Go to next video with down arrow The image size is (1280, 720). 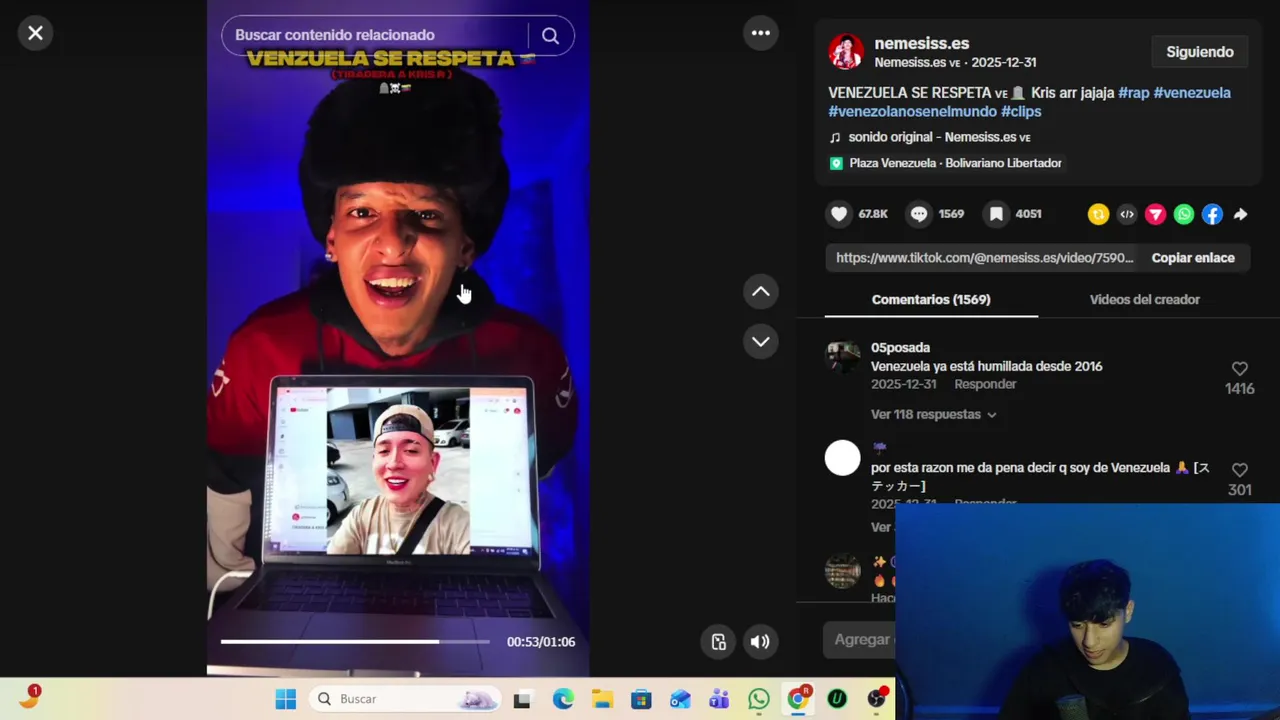761,341
